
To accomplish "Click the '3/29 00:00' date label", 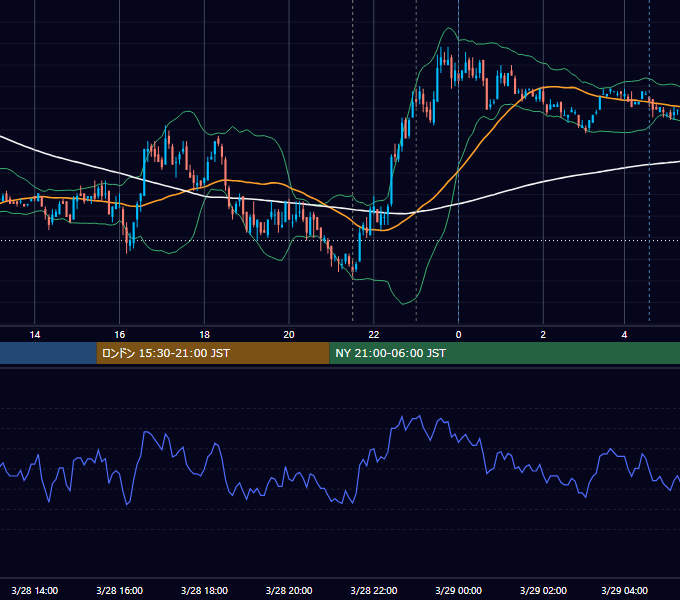I will [458, 590].
